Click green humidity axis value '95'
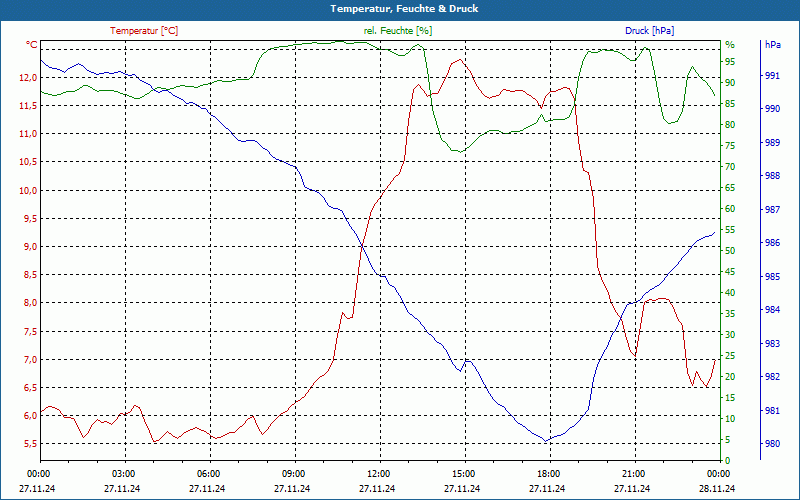 pos(730,62)
